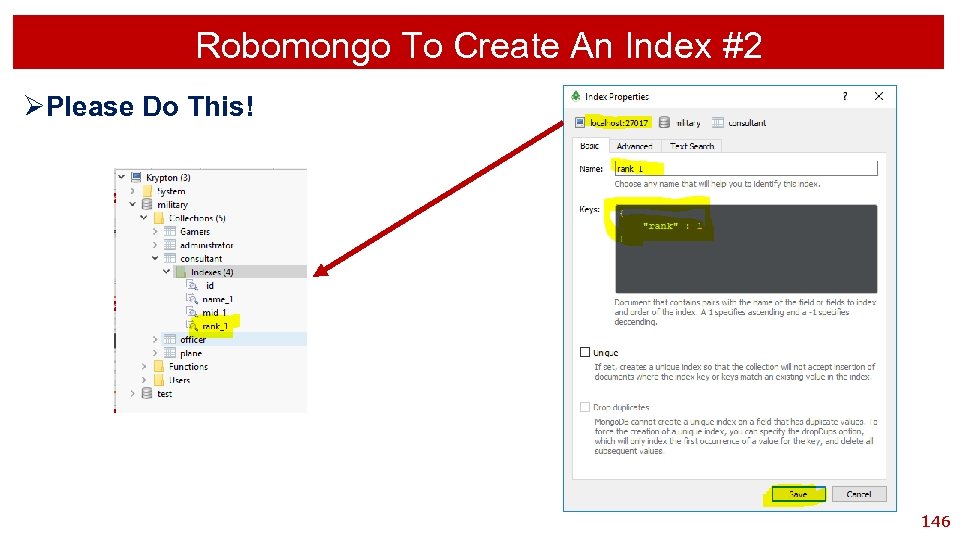
Task: Select the name_1 index label
Action: coord(217,299)
